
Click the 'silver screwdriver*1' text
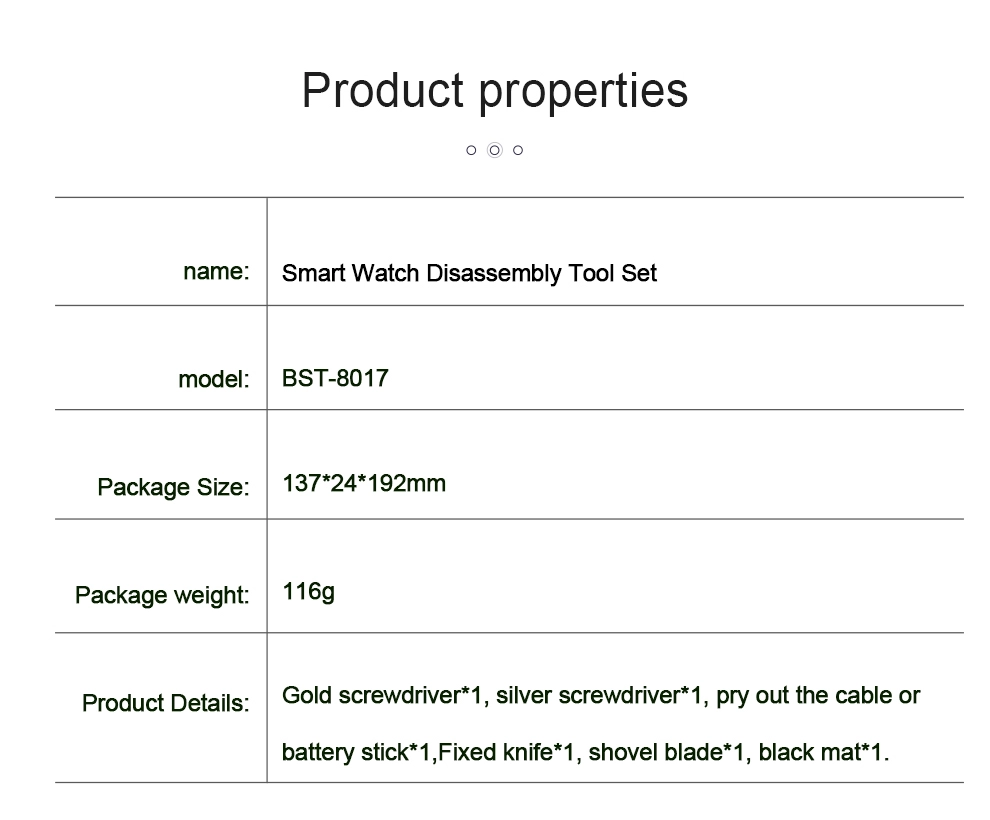pyautogui.click(x=599, y=695)
